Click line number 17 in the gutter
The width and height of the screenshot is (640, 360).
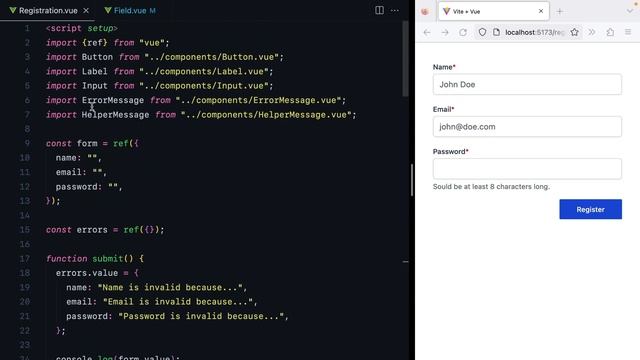[24, 258]
